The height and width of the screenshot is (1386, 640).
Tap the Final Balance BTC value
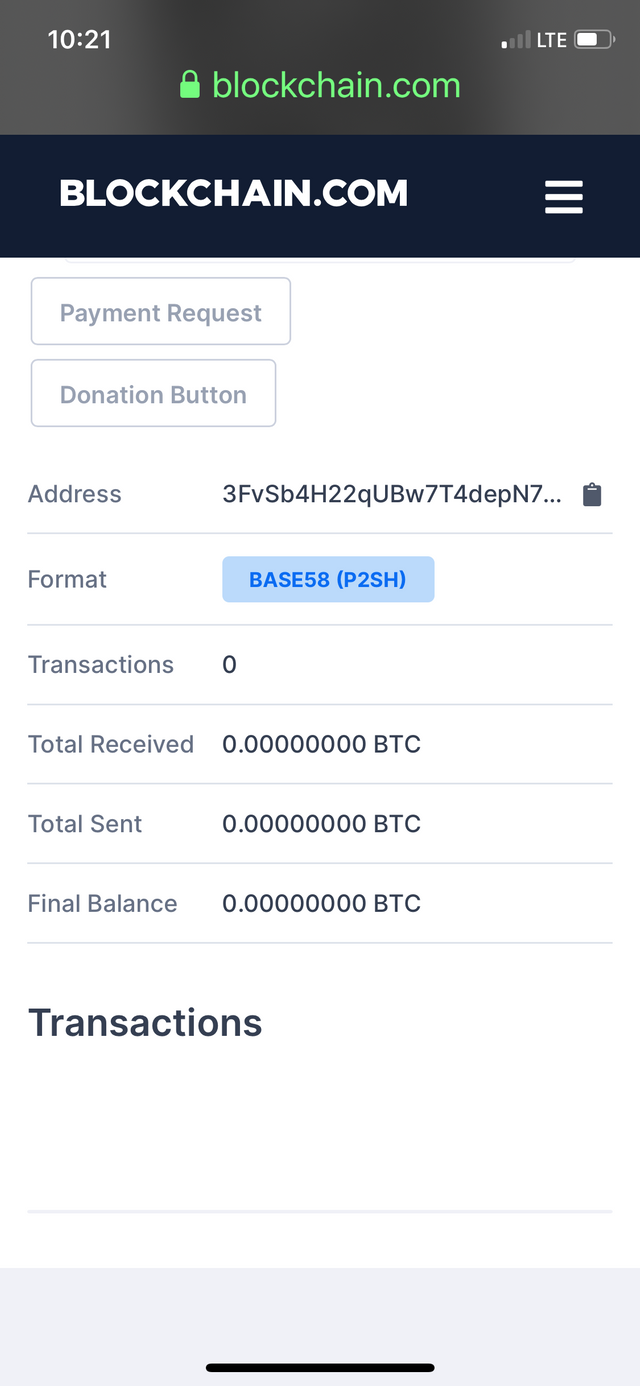321,904
